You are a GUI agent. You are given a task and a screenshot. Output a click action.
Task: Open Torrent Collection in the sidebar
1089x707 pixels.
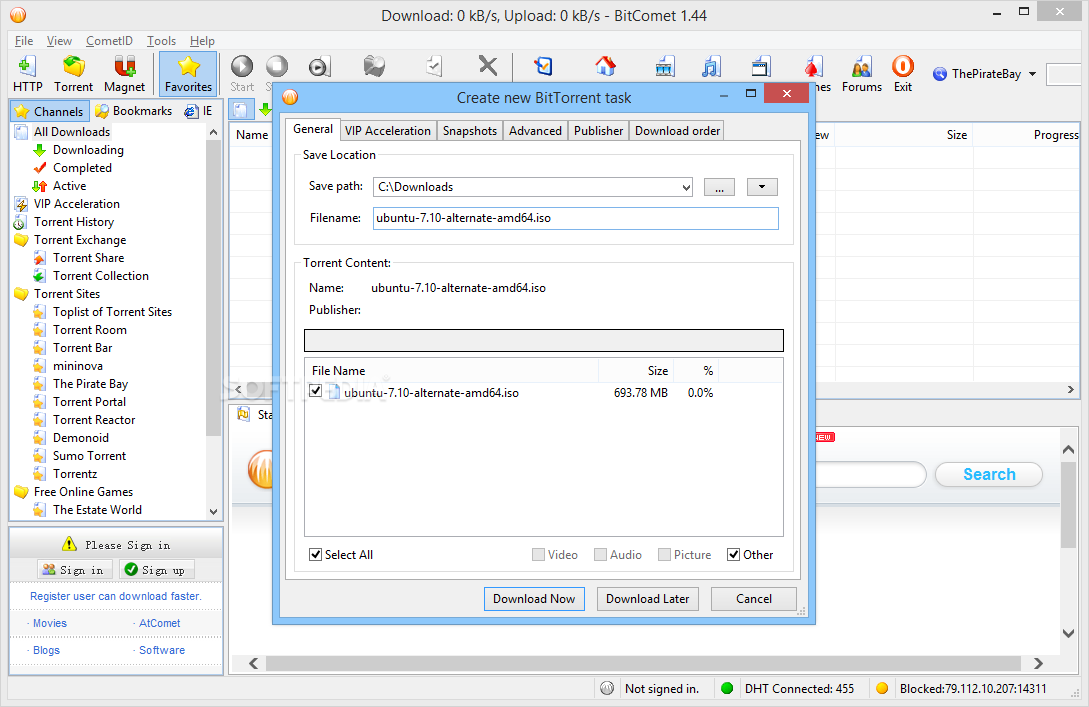[x=101, y=276]
